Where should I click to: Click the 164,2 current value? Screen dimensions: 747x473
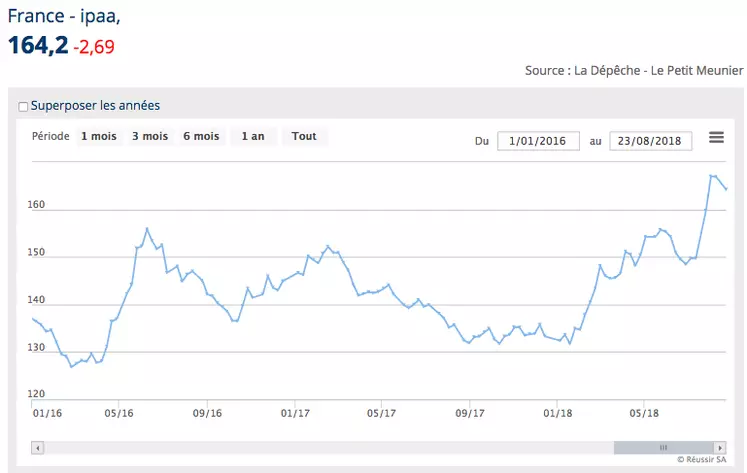(38, 46)
